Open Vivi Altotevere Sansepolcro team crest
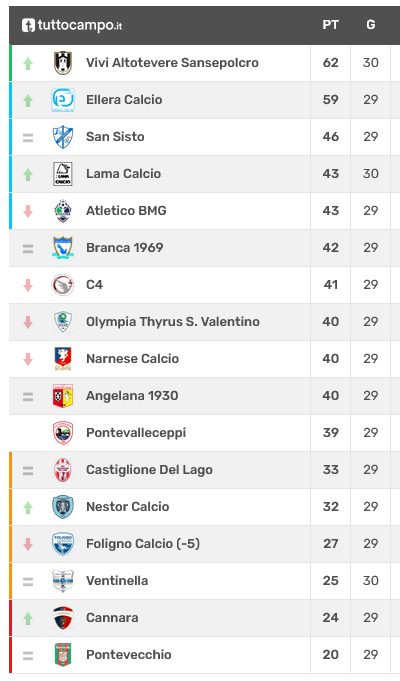 pos(63,63)
